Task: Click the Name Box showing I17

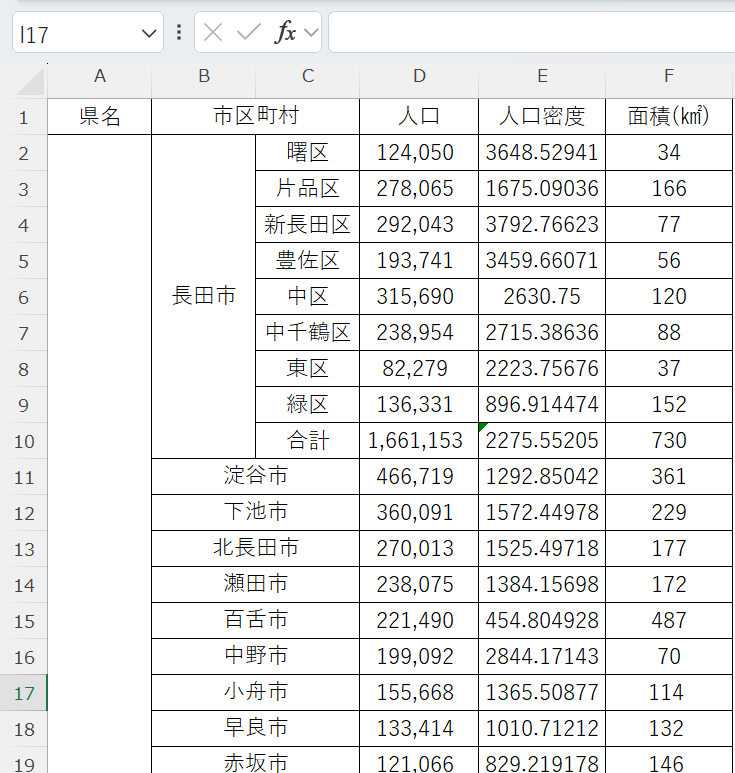Action: [88, 33]
